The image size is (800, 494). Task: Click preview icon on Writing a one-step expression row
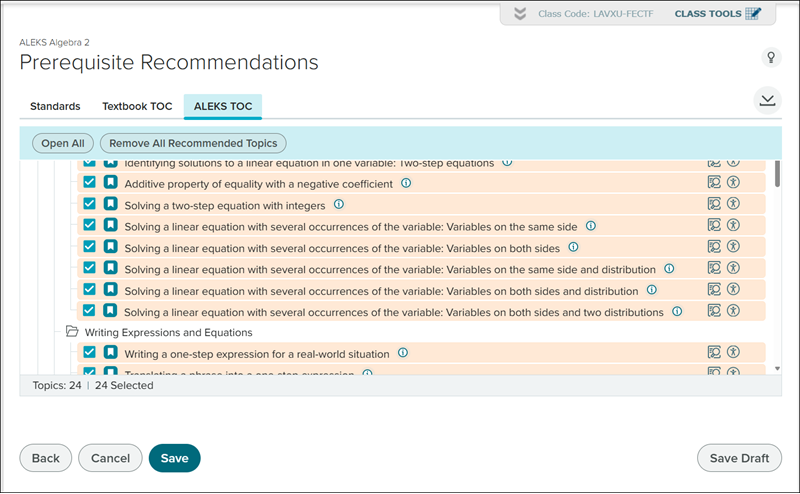(714, 353)
